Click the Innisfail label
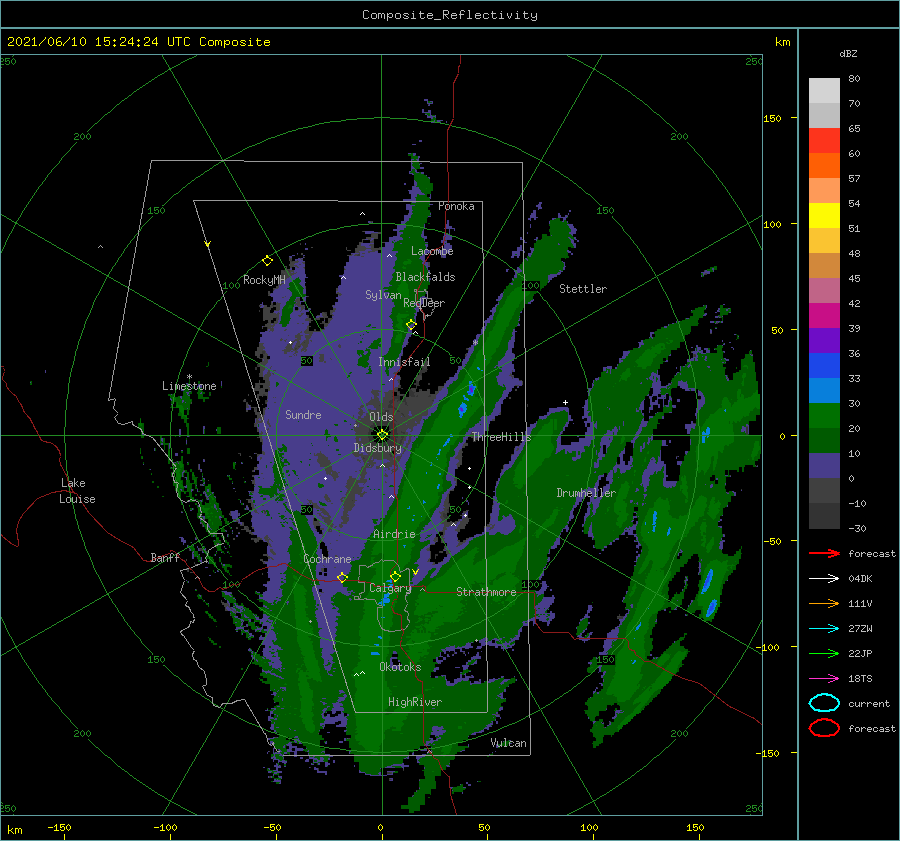The height and width of the screenshot is (841, 900). [x=404, y=362]
